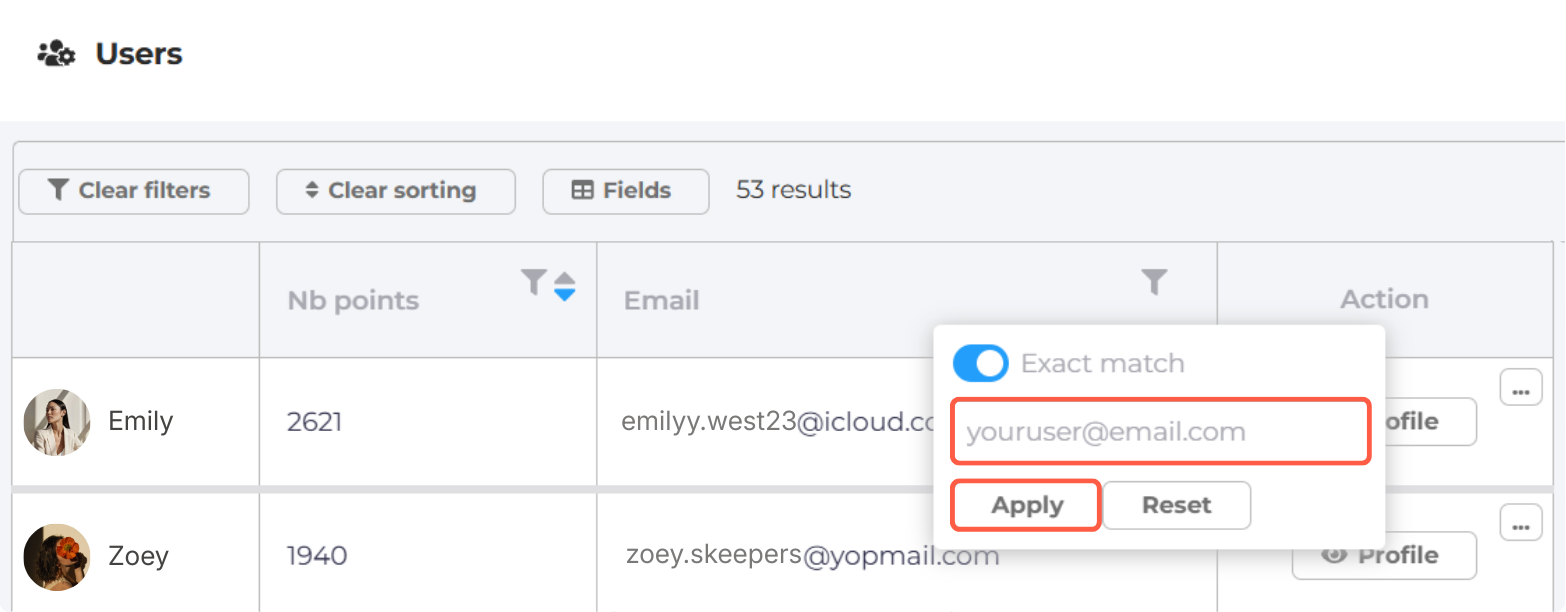Click the email filter text field

1159,432
